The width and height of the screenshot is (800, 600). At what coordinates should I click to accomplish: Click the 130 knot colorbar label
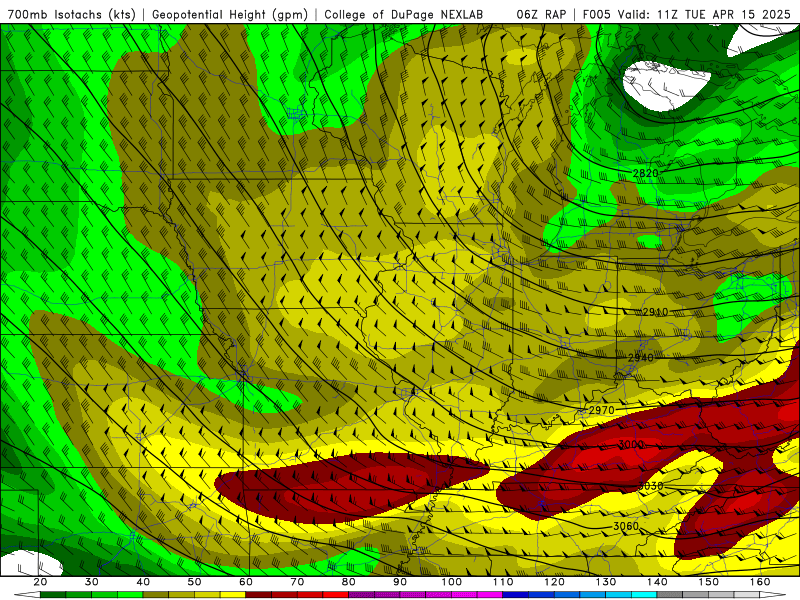(x=606, y=582)
